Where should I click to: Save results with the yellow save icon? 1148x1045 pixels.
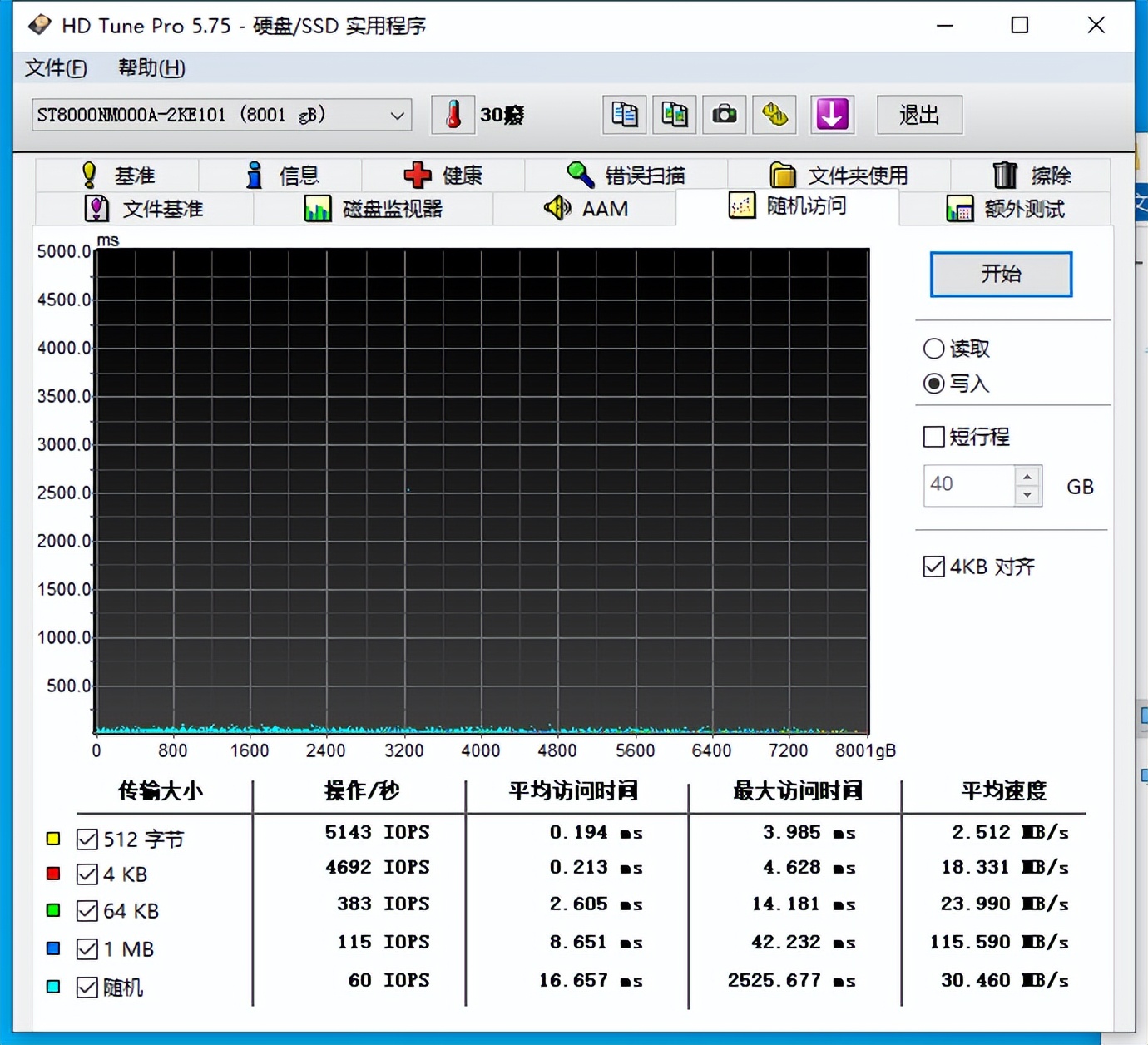click(x=774, y=115)
